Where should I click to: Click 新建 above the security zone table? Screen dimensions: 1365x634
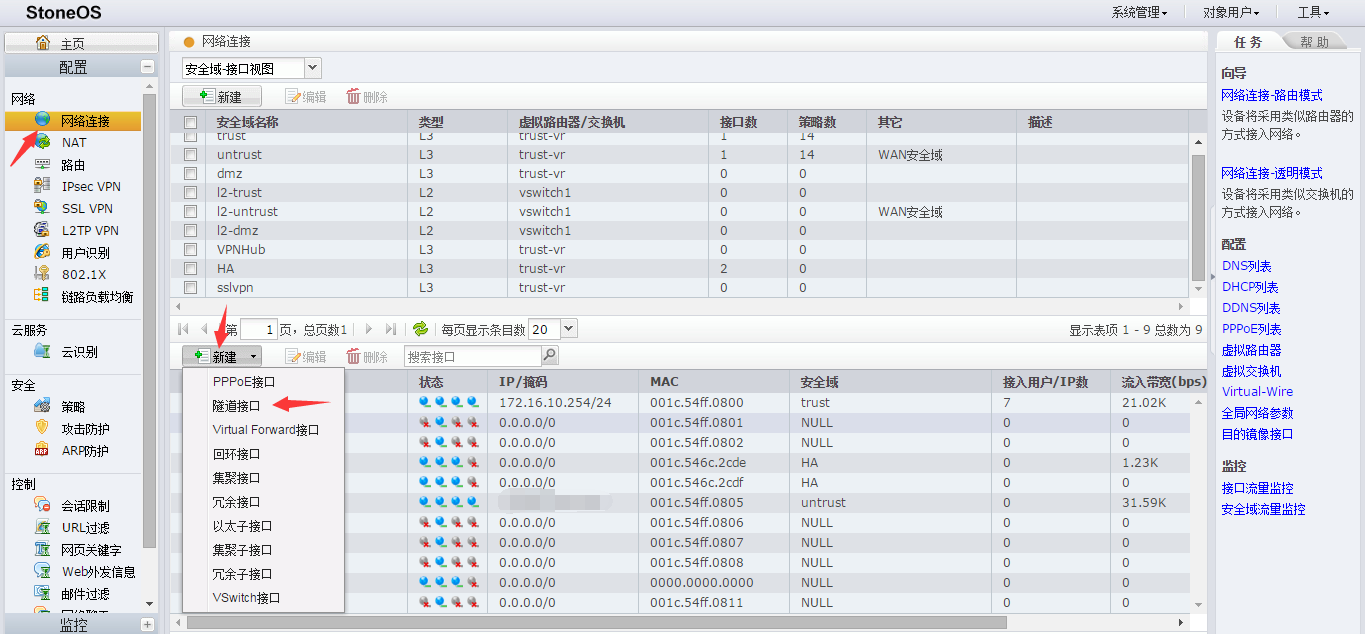(222, 96)
